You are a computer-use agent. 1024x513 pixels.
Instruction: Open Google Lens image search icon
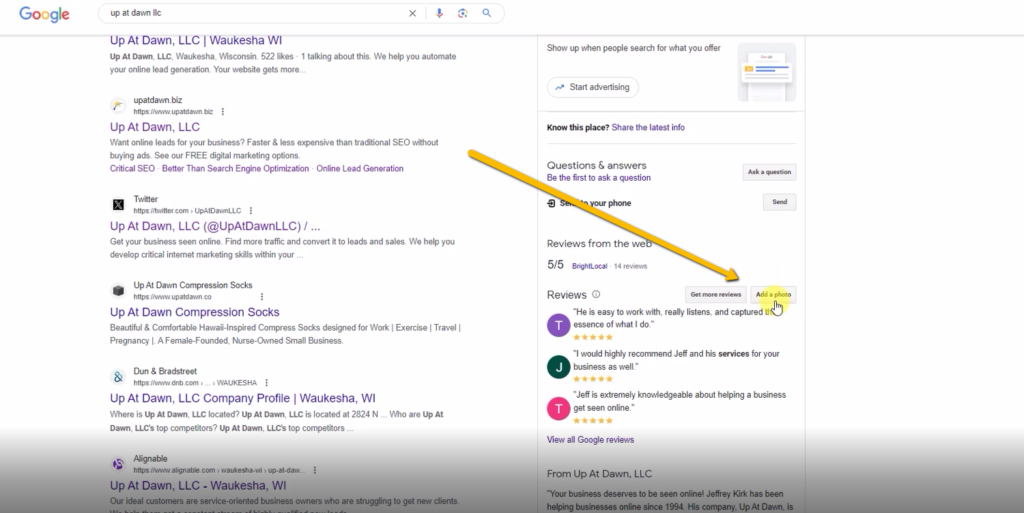click(462, 13)
